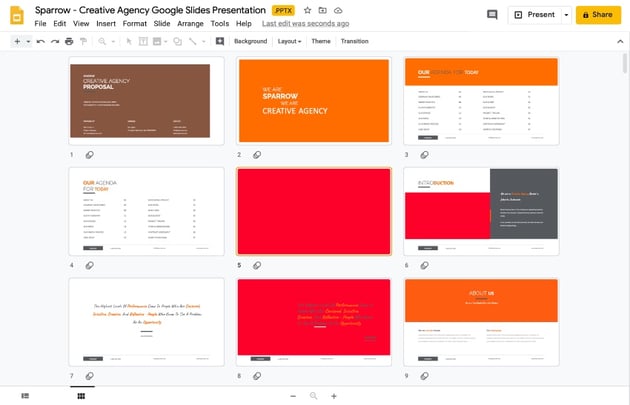Open Present options dropdown arrow
Image resolution: width=630 pixels, height=405 pixels.
[x=566, y=15]
